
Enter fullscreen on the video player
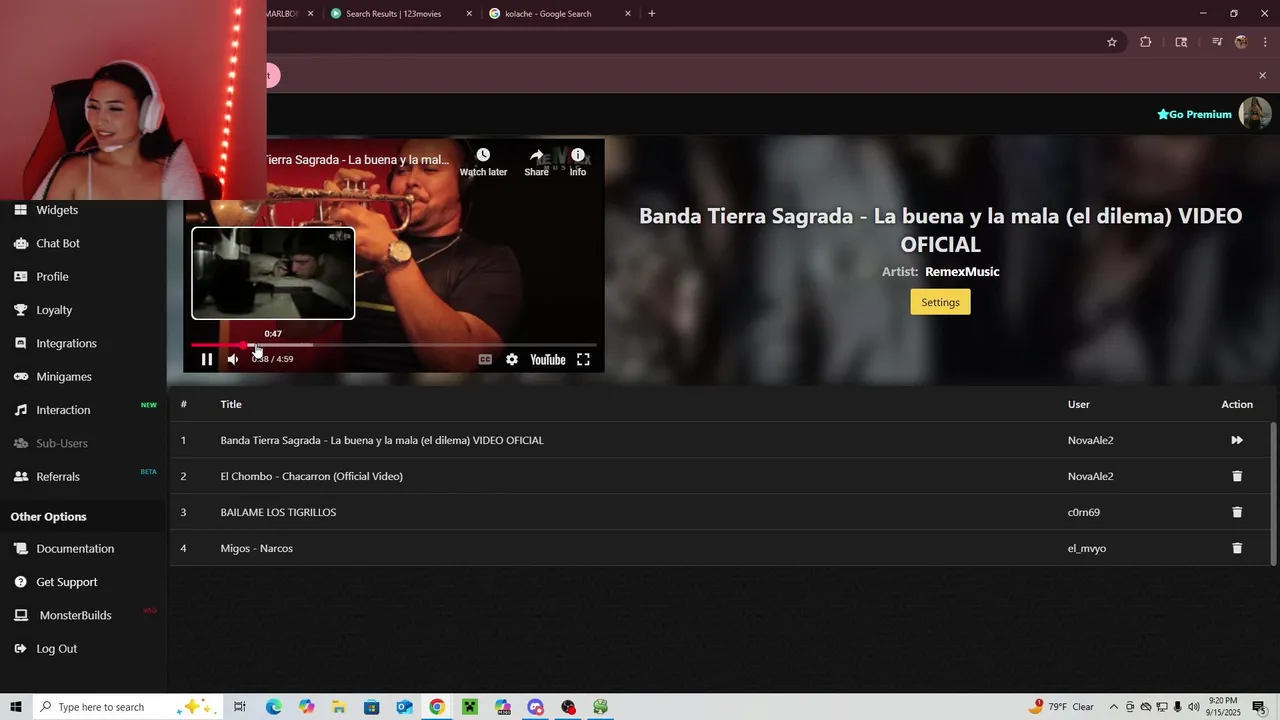coord(583,359)
